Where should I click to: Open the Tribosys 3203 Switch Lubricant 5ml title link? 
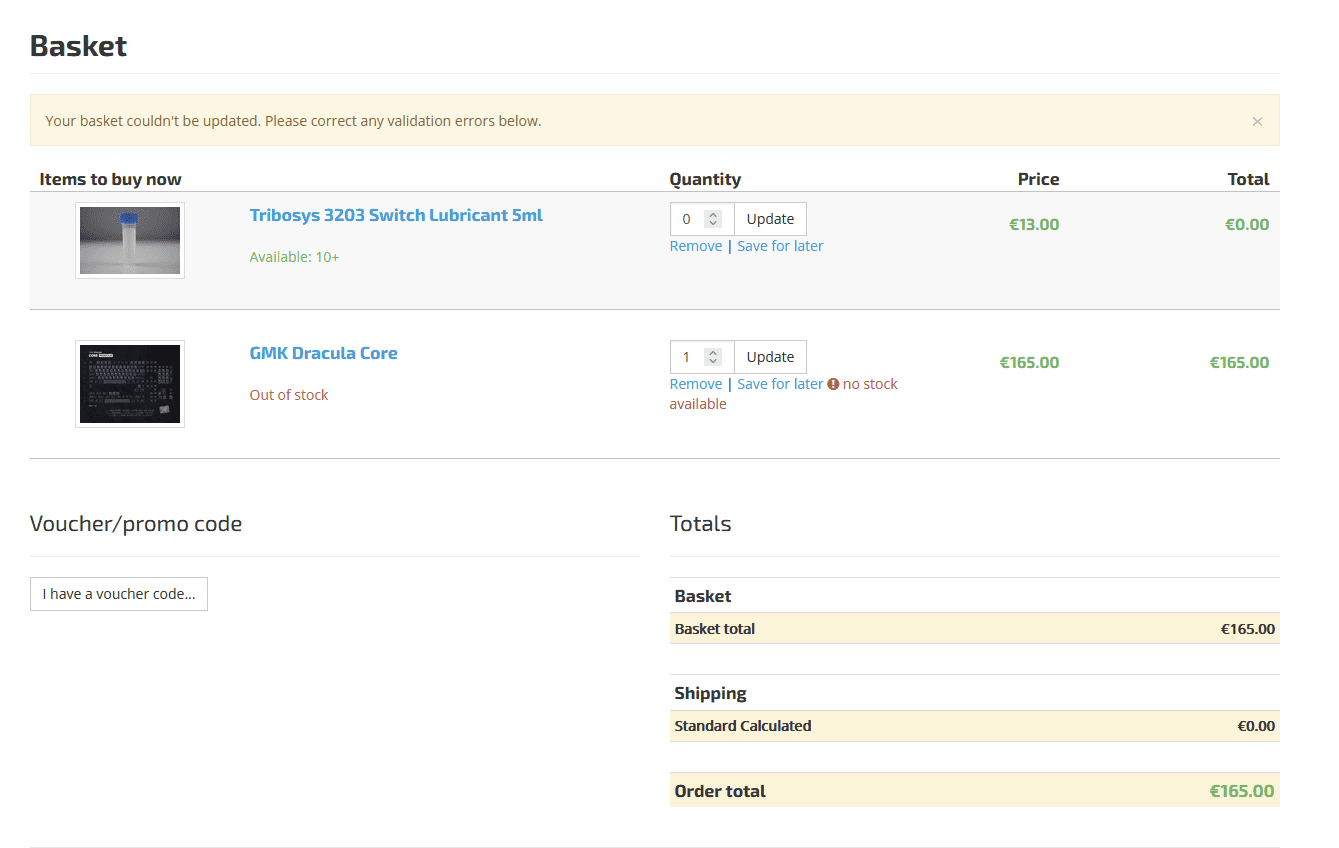396,215
